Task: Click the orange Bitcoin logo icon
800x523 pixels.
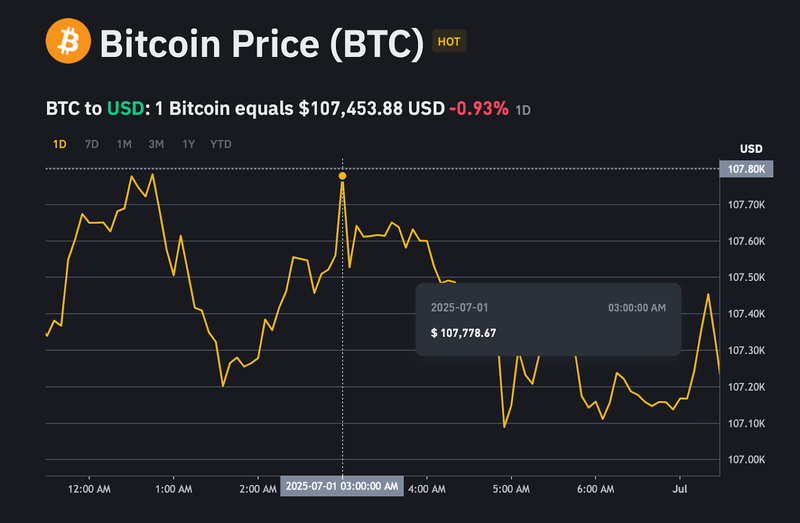Action: [68, 42]
